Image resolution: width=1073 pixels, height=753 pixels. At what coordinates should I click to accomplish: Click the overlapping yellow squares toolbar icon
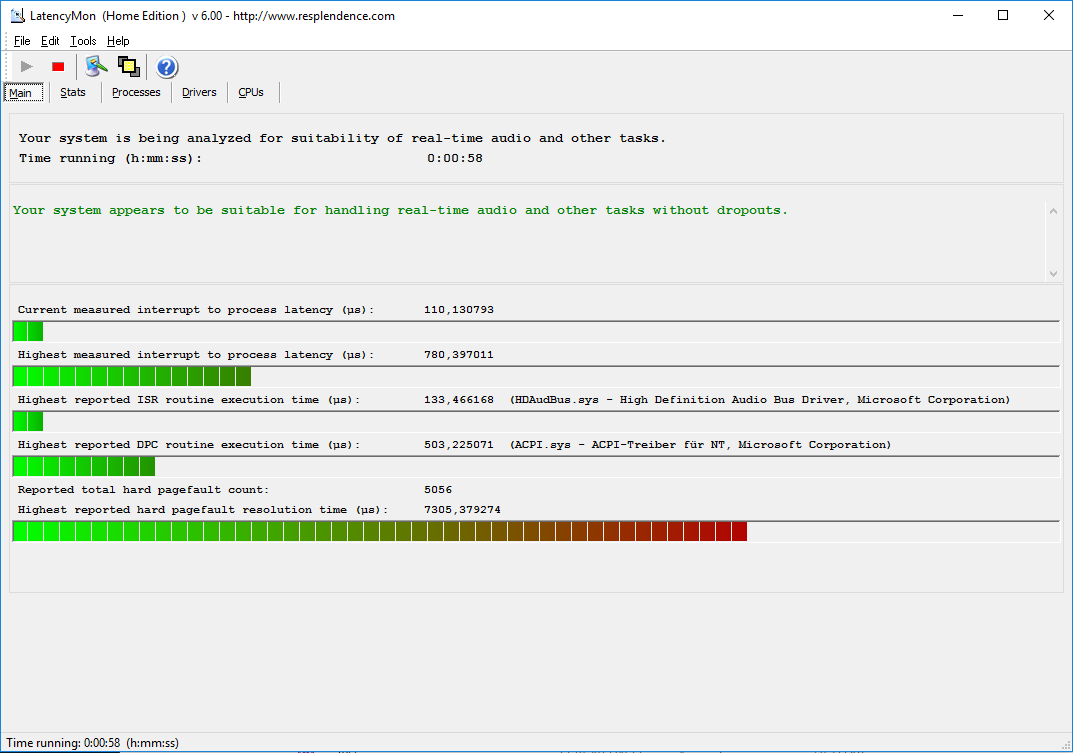[129, 66]
